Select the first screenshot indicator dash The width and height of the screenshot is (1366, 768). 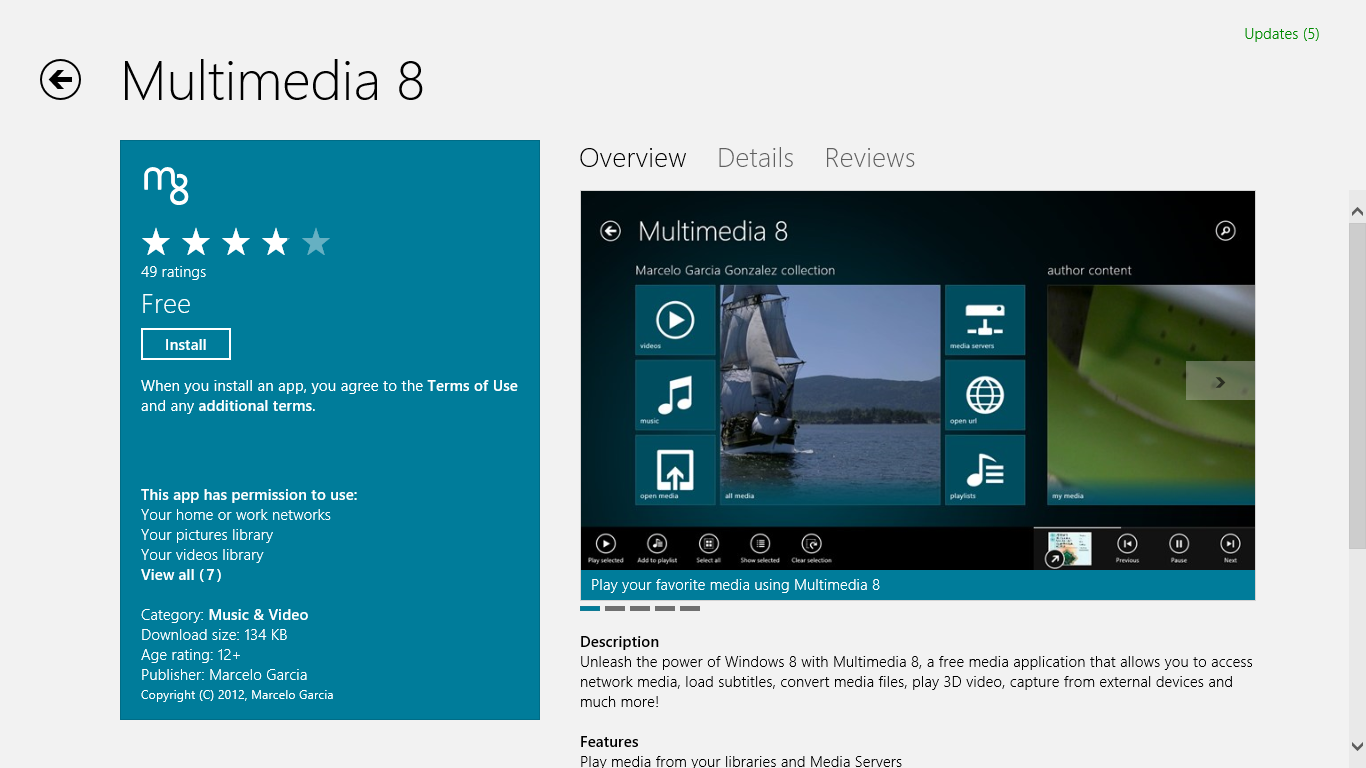pyautogui.click(x=590, y=608)
